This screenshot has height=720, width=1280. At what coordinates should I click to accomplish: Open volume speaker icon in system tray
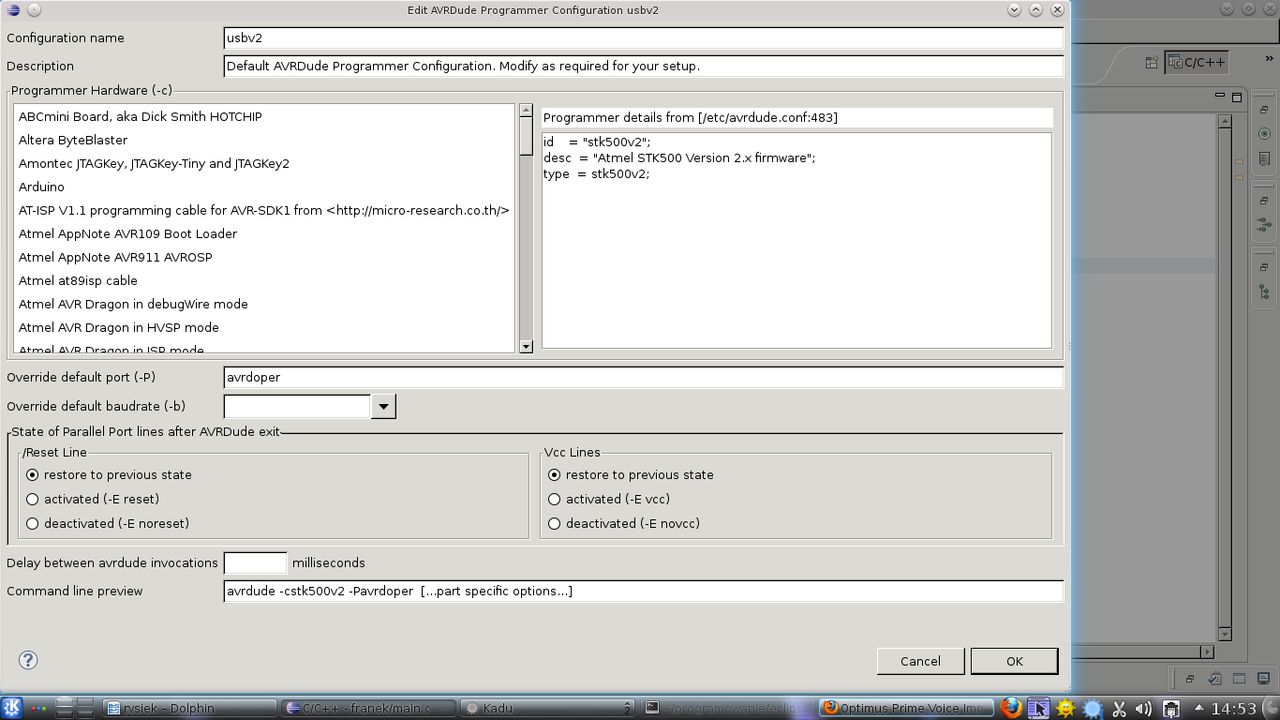(1144, 708)
